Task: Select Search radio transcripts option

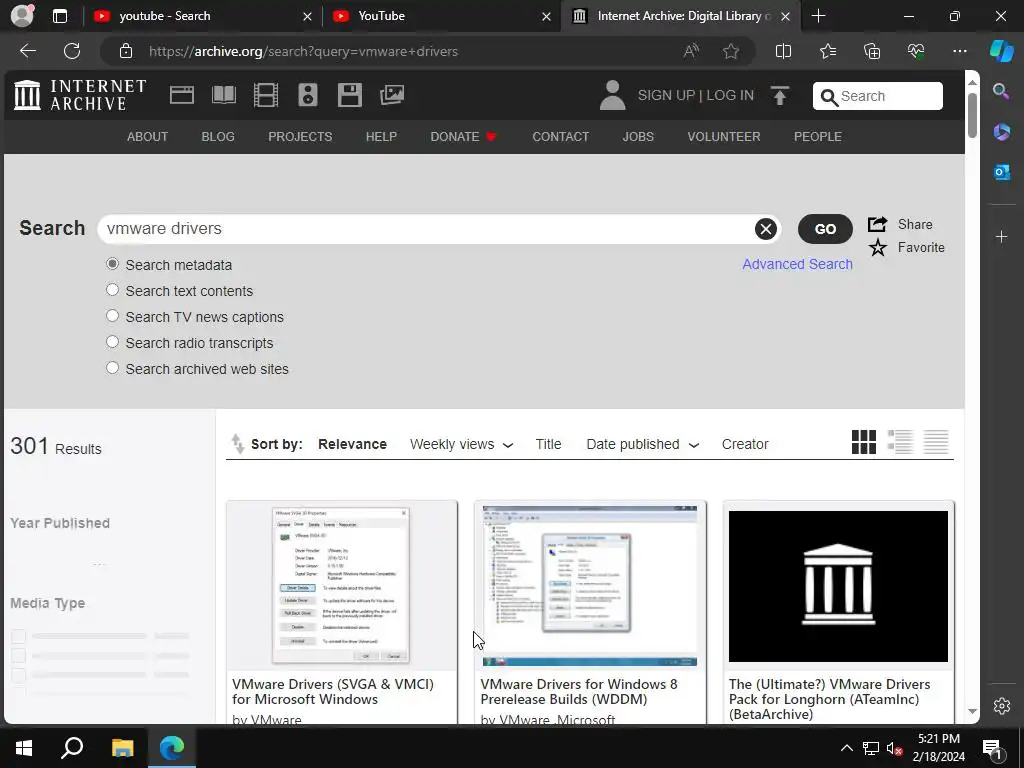Action: click(112, 342)
